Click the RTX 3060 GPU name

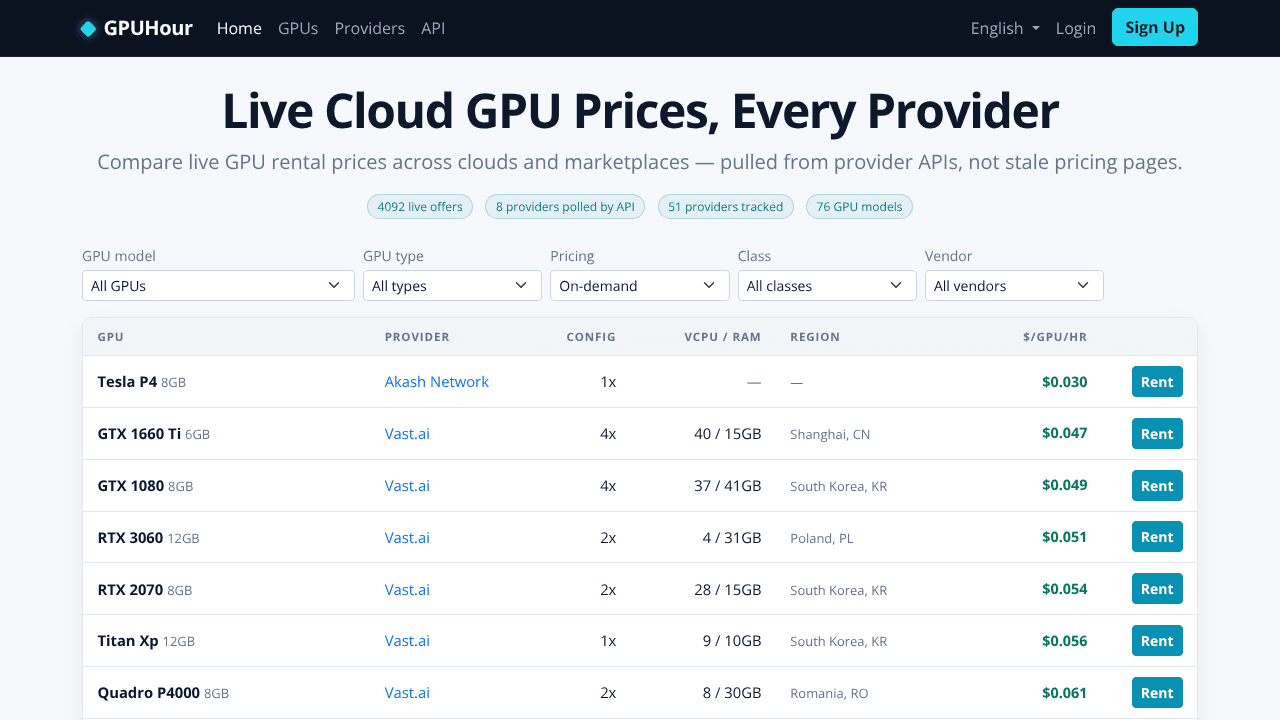pyautogui.click(x=130, y=538)
